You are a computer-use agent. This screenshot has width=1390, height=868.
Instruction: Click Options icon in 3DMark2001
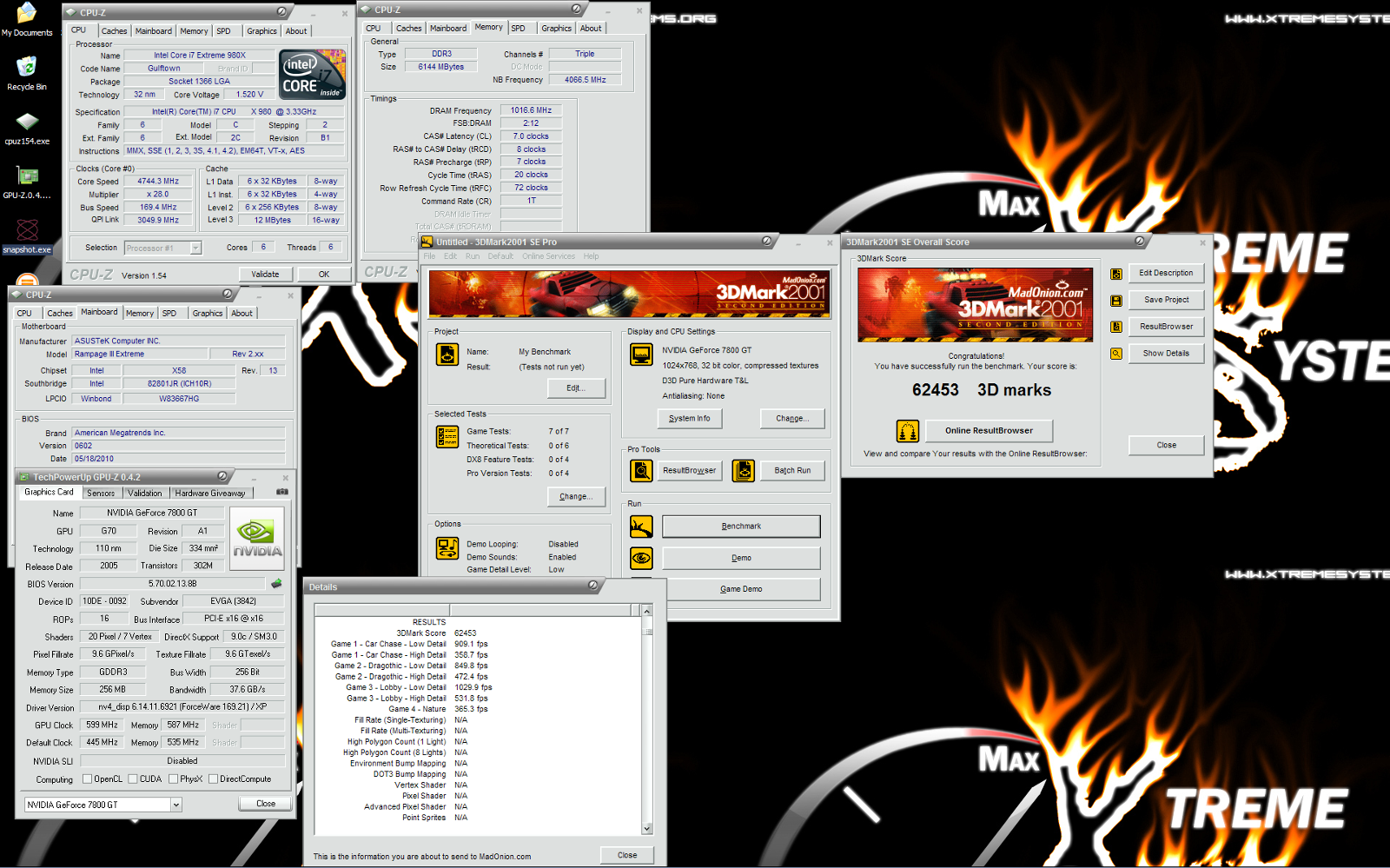tap(447, 548)
